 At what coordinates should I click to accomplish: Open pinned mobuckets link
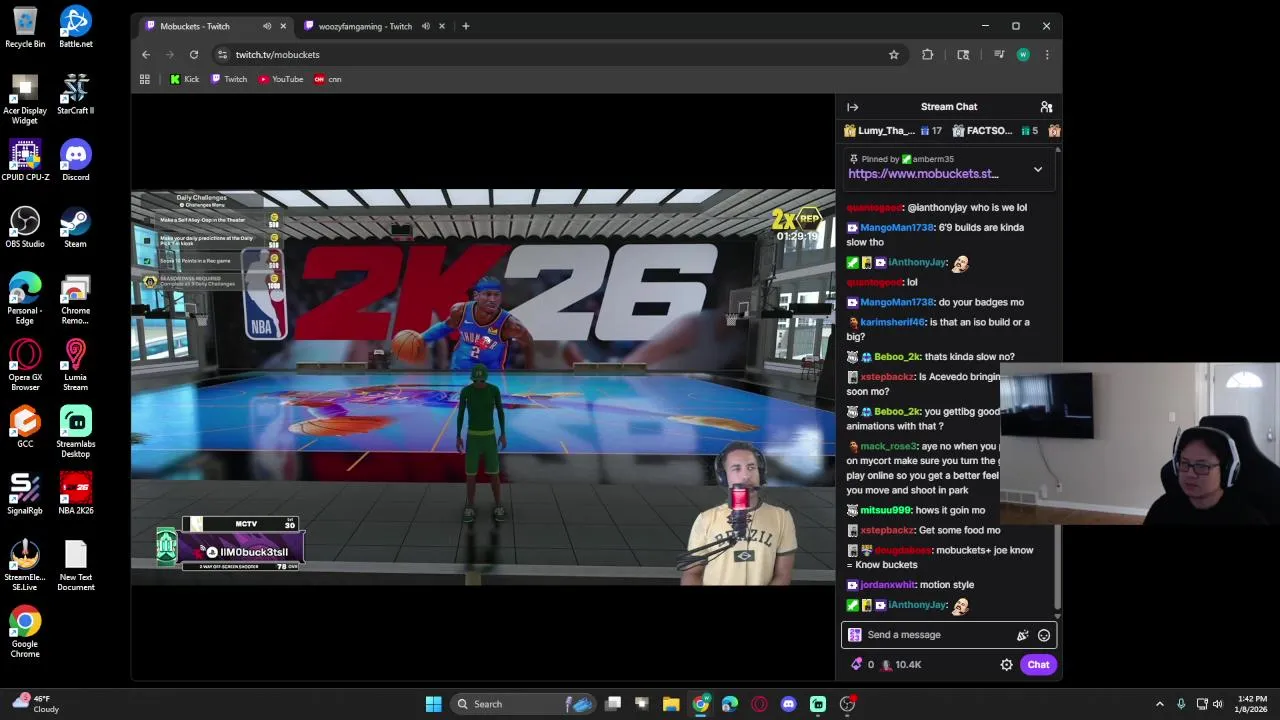point(923,174)
